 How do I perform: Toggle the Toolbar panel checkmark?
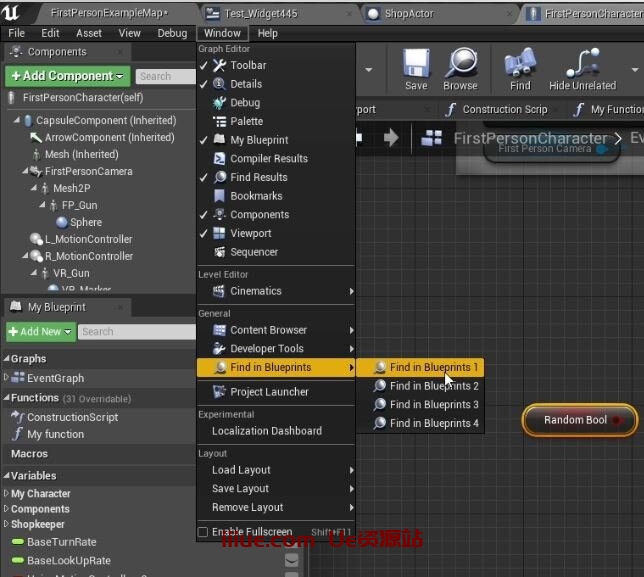[x=204, y=66]
